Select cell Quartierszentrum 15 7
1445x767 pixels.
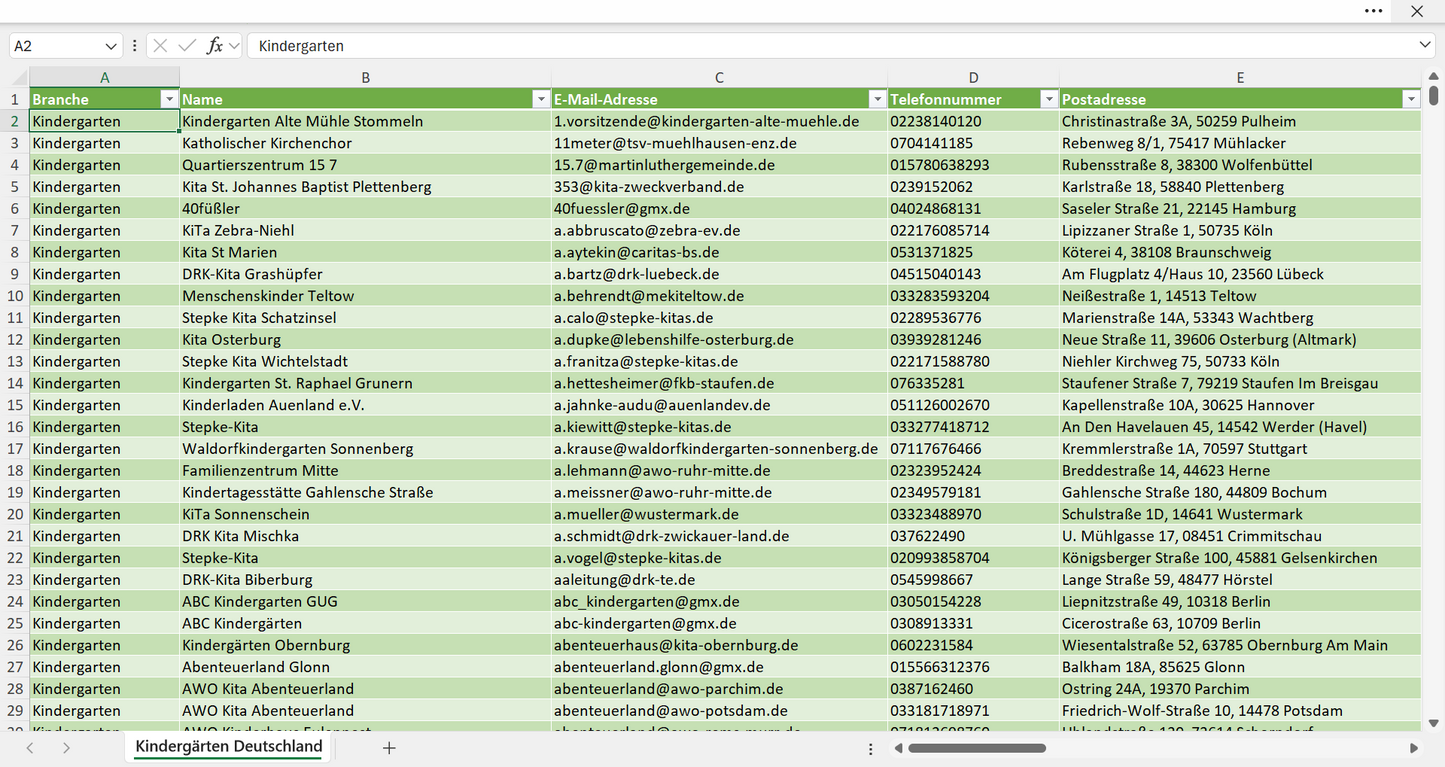366,165
